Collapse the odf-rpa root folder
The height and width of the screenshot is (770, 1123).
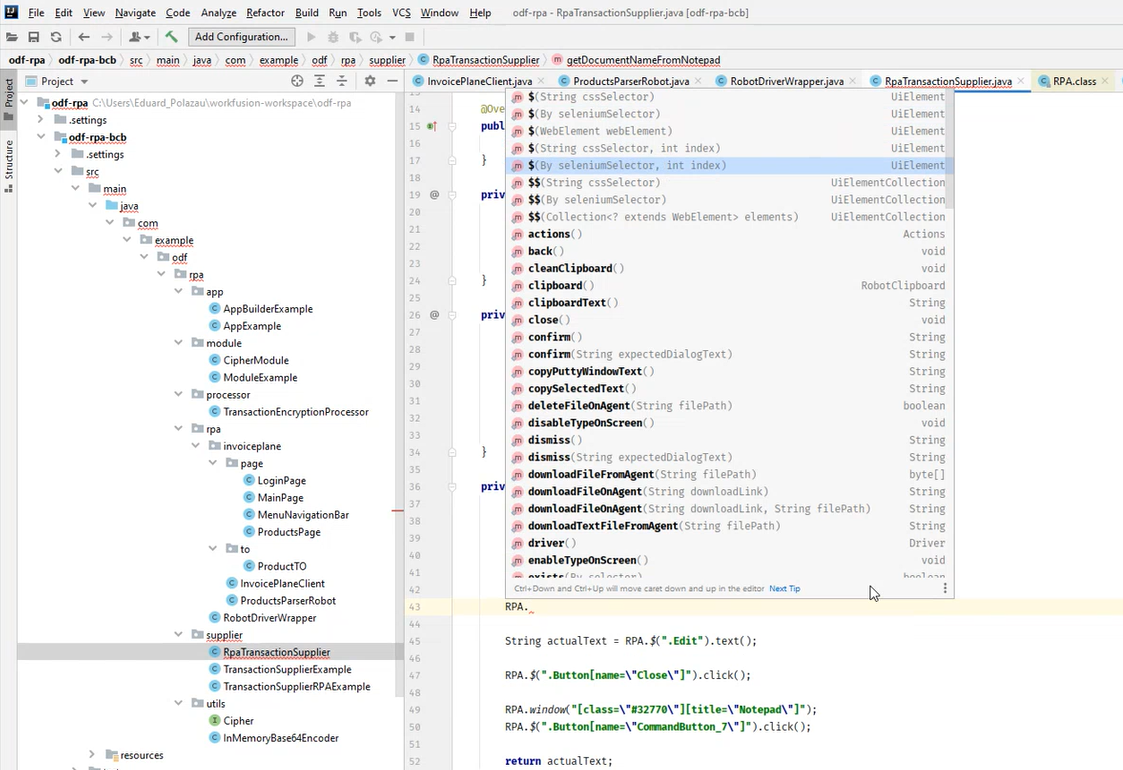pos(24,102)
